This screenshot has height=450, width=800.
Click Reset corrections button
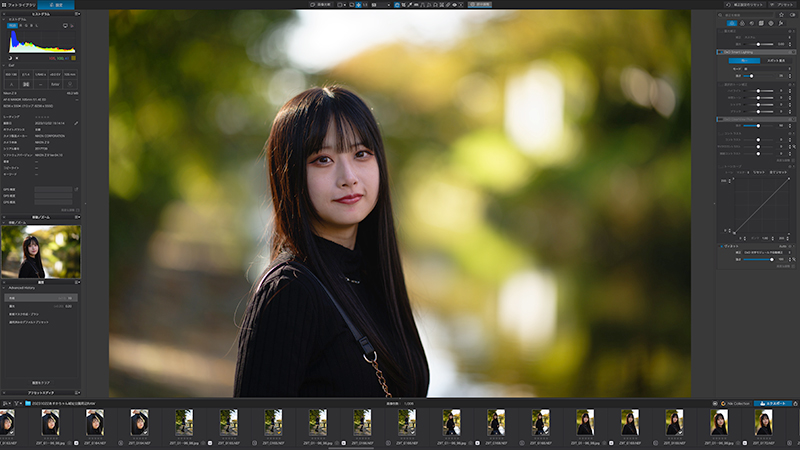(746, 5)
